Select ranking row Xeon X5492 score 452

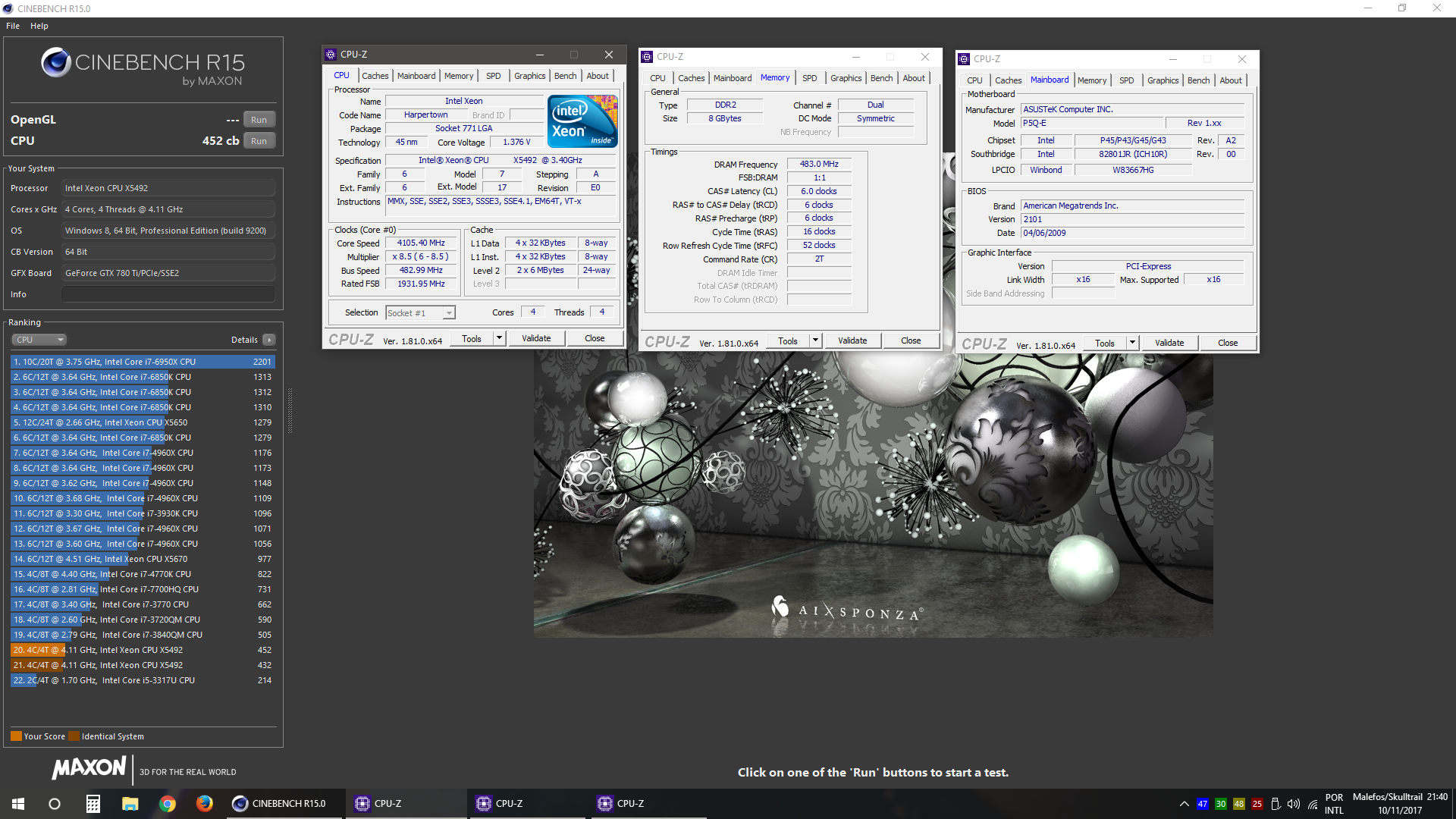click(143, 650)
